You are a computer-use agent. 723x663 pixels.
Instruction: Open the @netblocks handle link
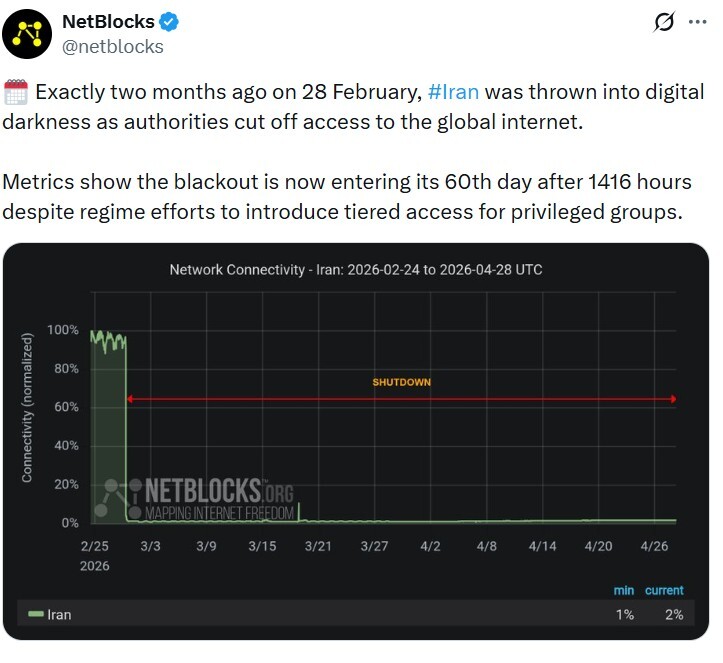click(113, 46)
